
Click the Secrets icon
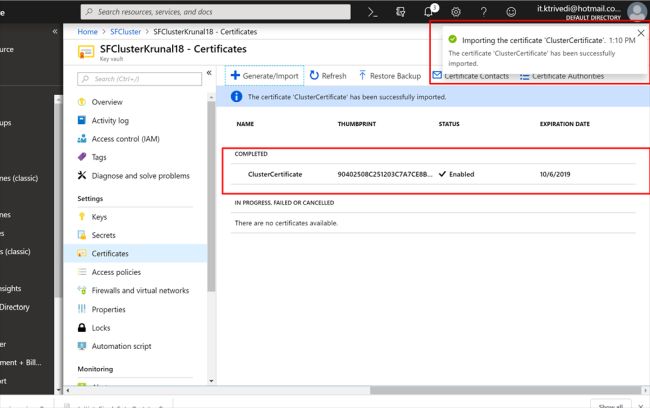tap(82, 235)
